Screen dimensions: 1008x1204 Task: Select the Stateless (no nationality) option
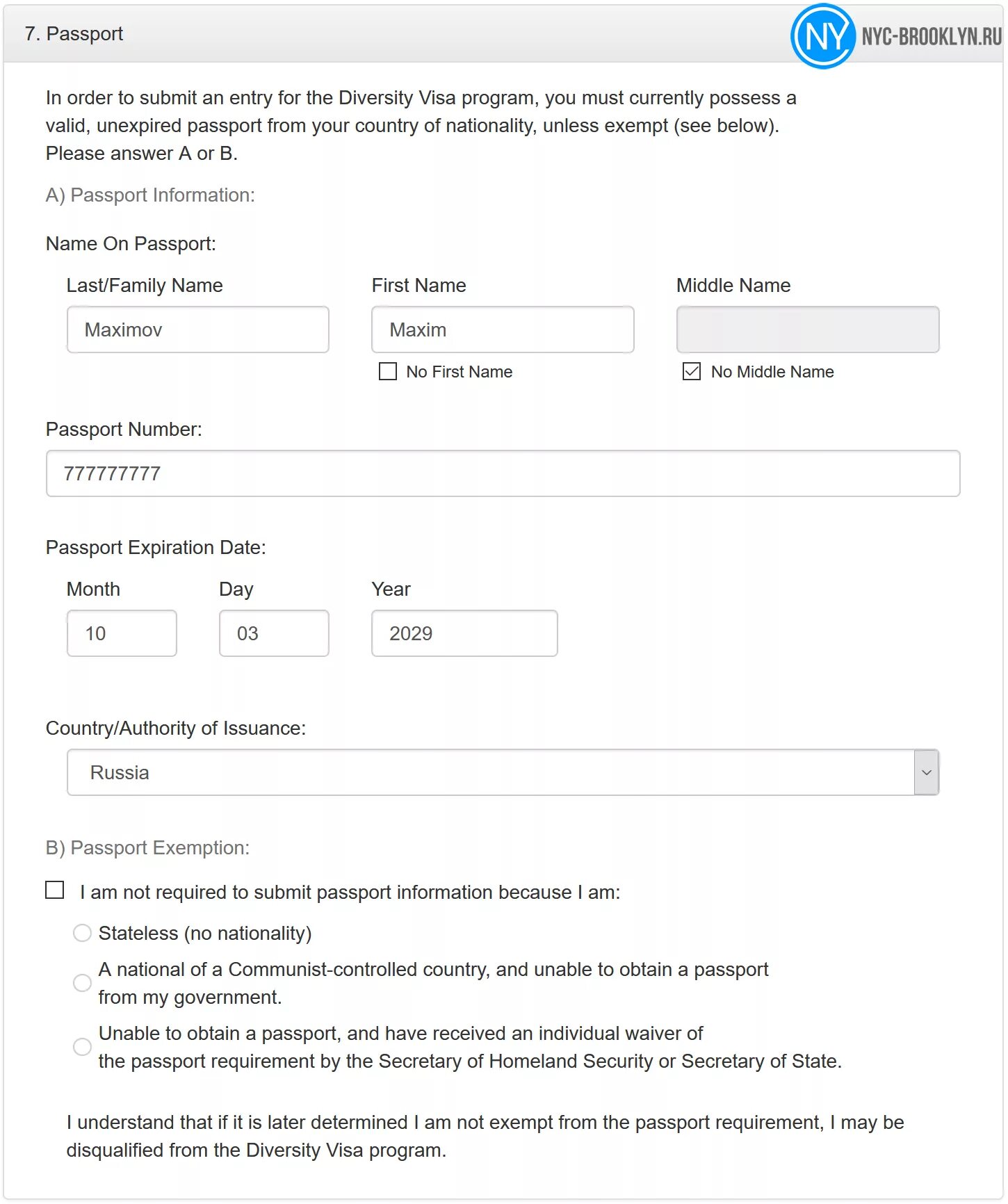(x=82, y=933)
